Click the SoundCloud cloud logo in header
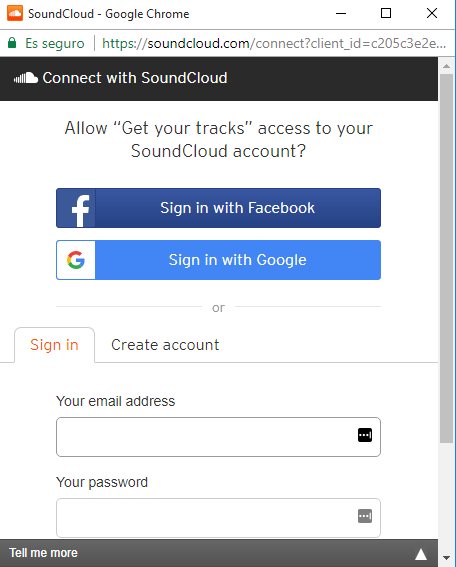This screenshot has height=567, width=456. pyautogui.click(x=26, y=78)
